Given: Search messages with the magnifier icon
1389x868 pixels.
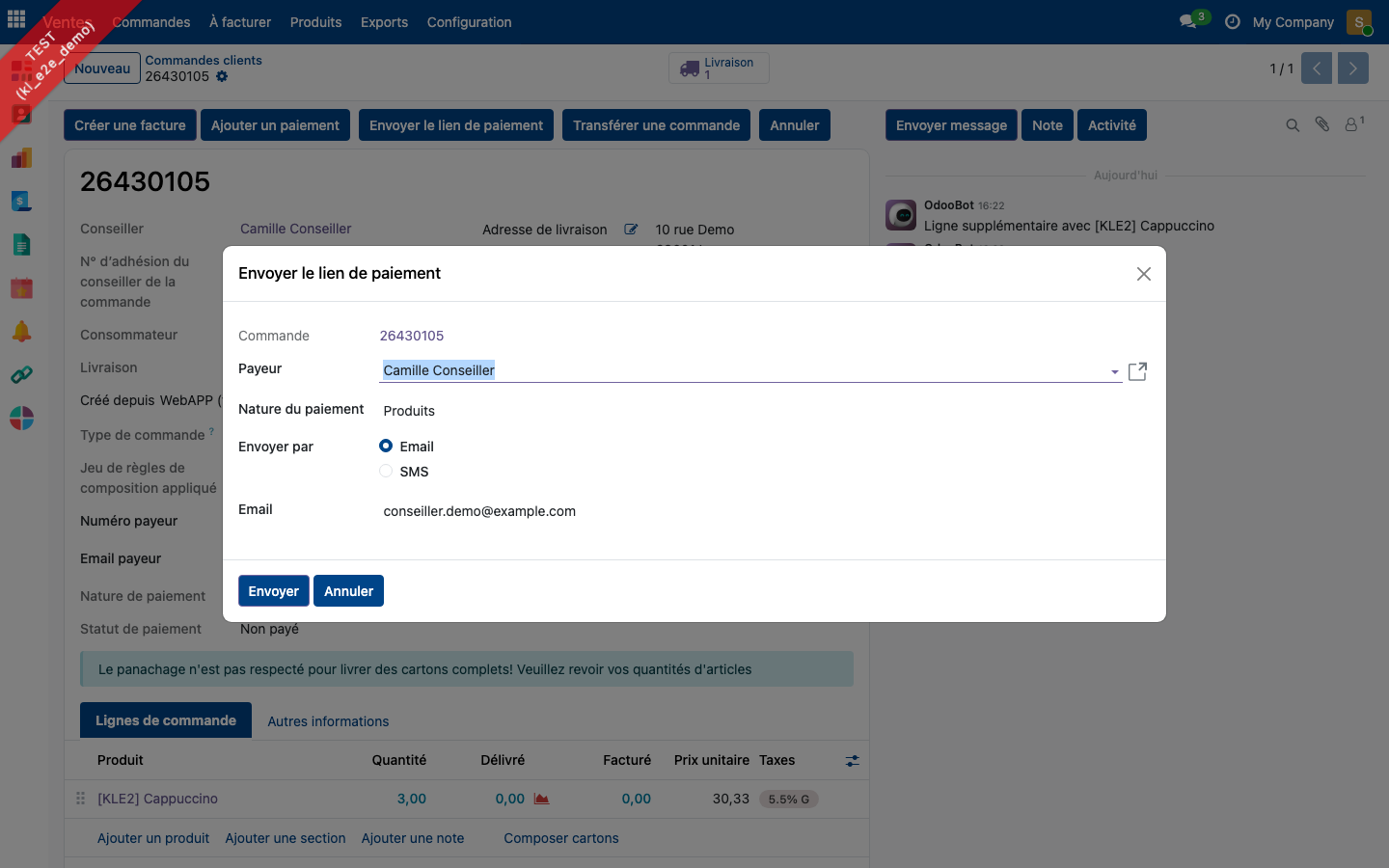Looking at the screenshot, I should click(x=1293, y=125).
